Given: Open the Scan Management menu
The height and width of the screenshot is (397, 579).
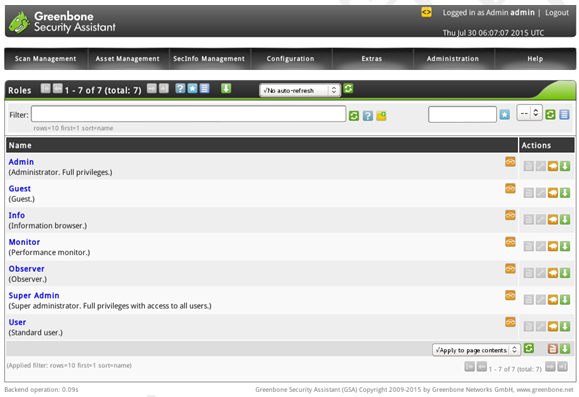Looking at the screenshot, I should (45, 59).
